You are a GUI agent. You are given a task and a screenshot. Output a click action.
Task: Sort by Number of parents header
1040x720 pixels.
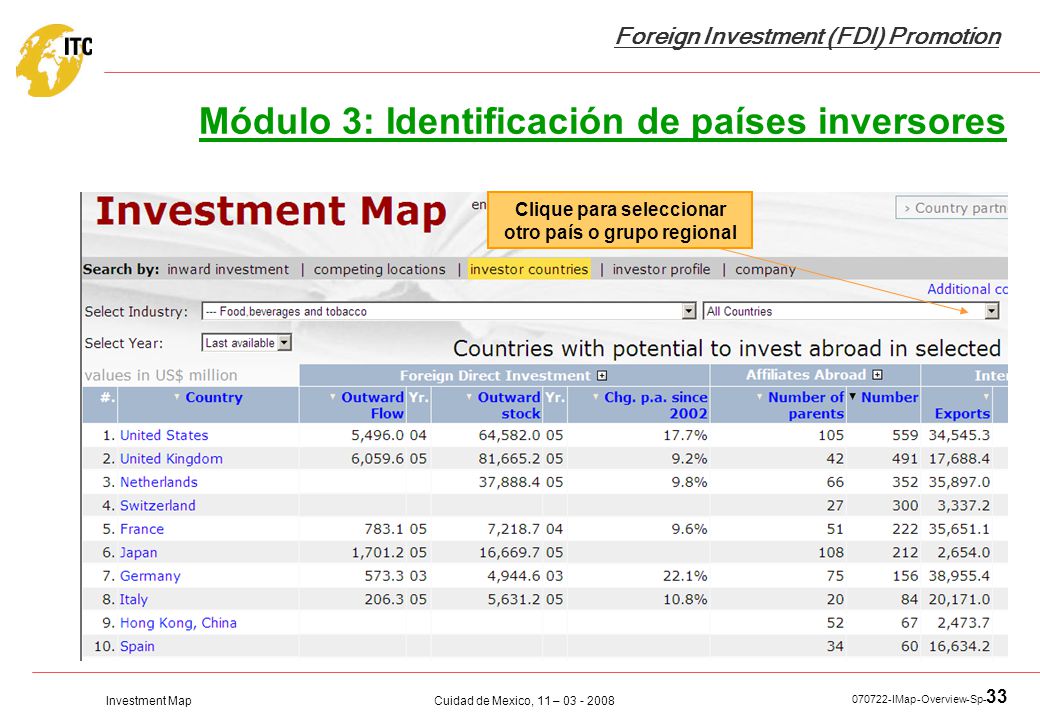(x=805, y=405)
